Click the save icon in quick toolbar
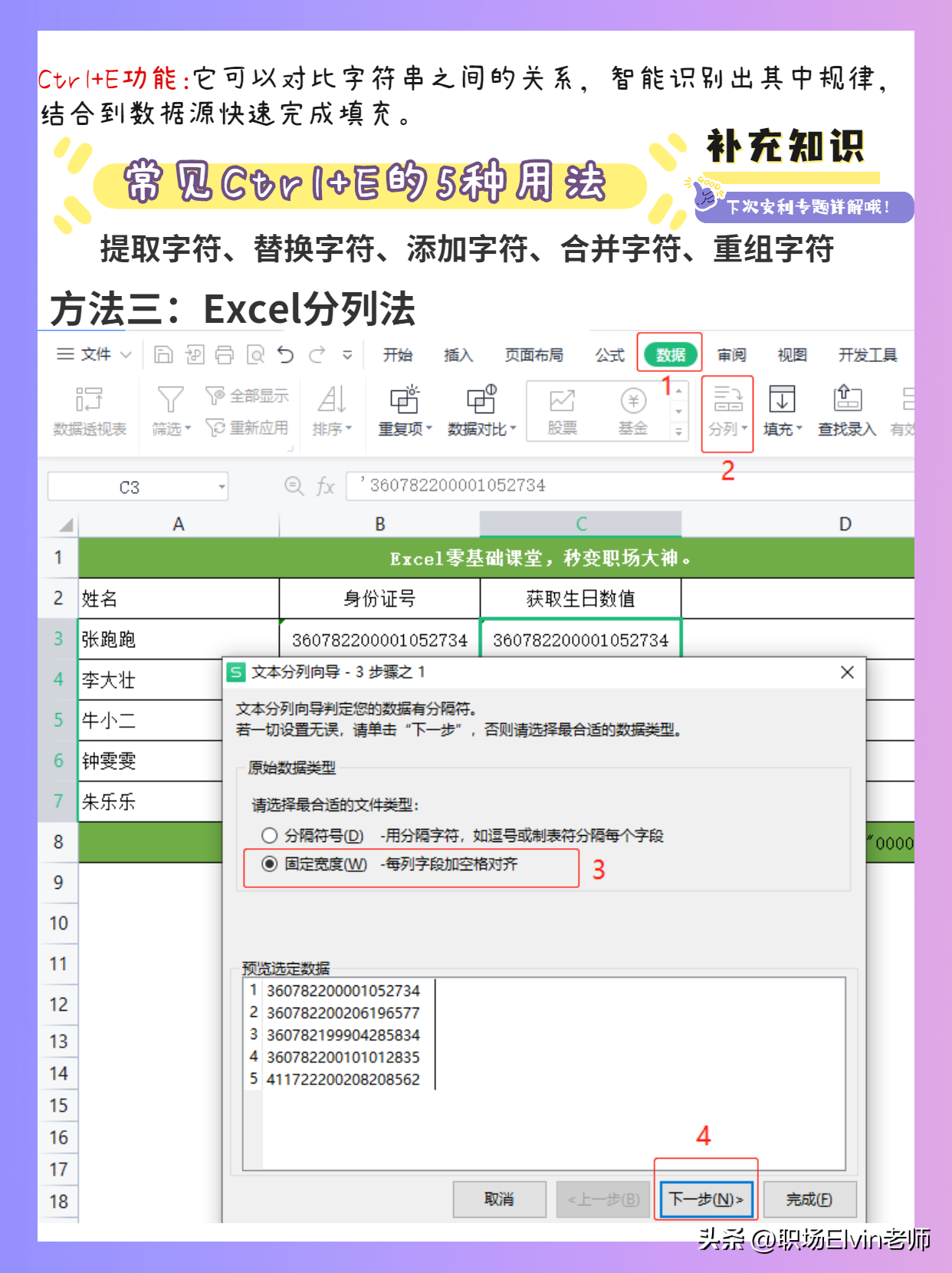Screen dimensions: 952x1273 [x=163, y=354]
